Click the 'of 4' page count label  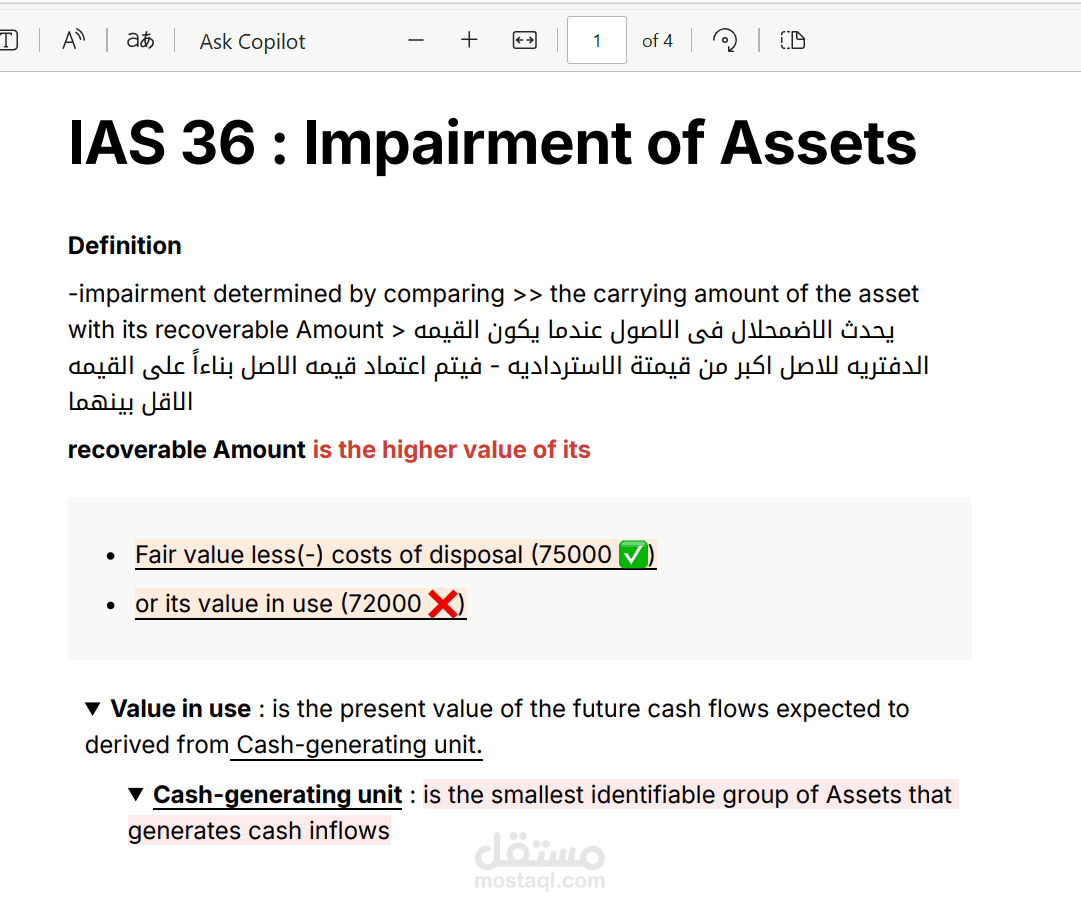[x=657, y=41]
